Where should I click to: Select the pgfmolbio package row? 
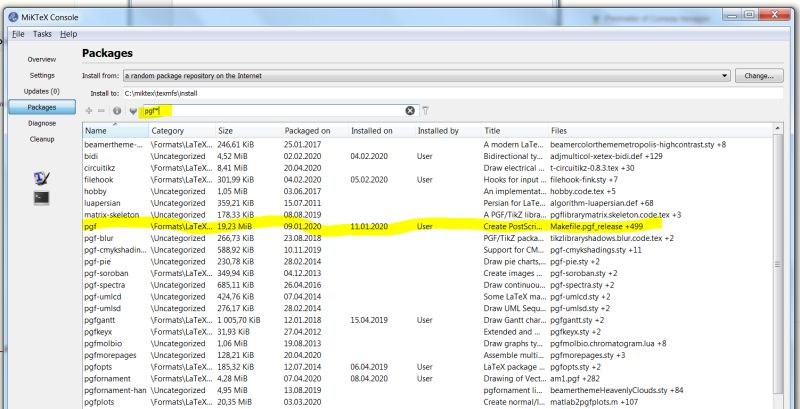click(428, 344)
